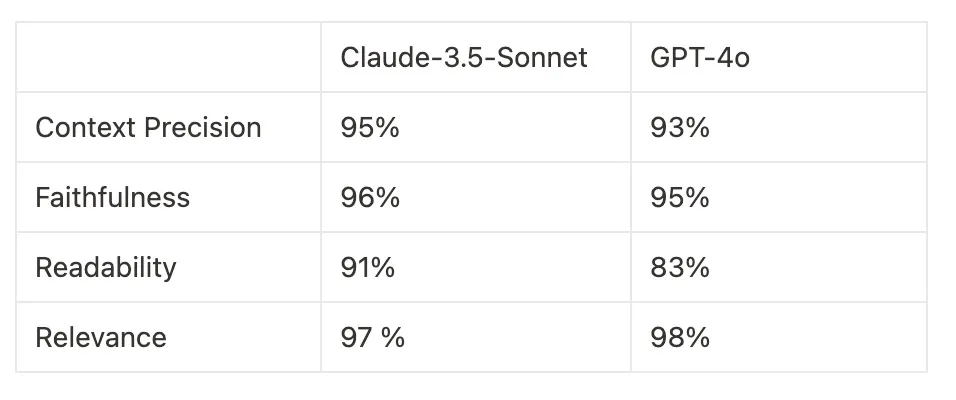
Task: Click GPT-4o's 95% Faithfulness value
Action: click(x=679, y=198)
